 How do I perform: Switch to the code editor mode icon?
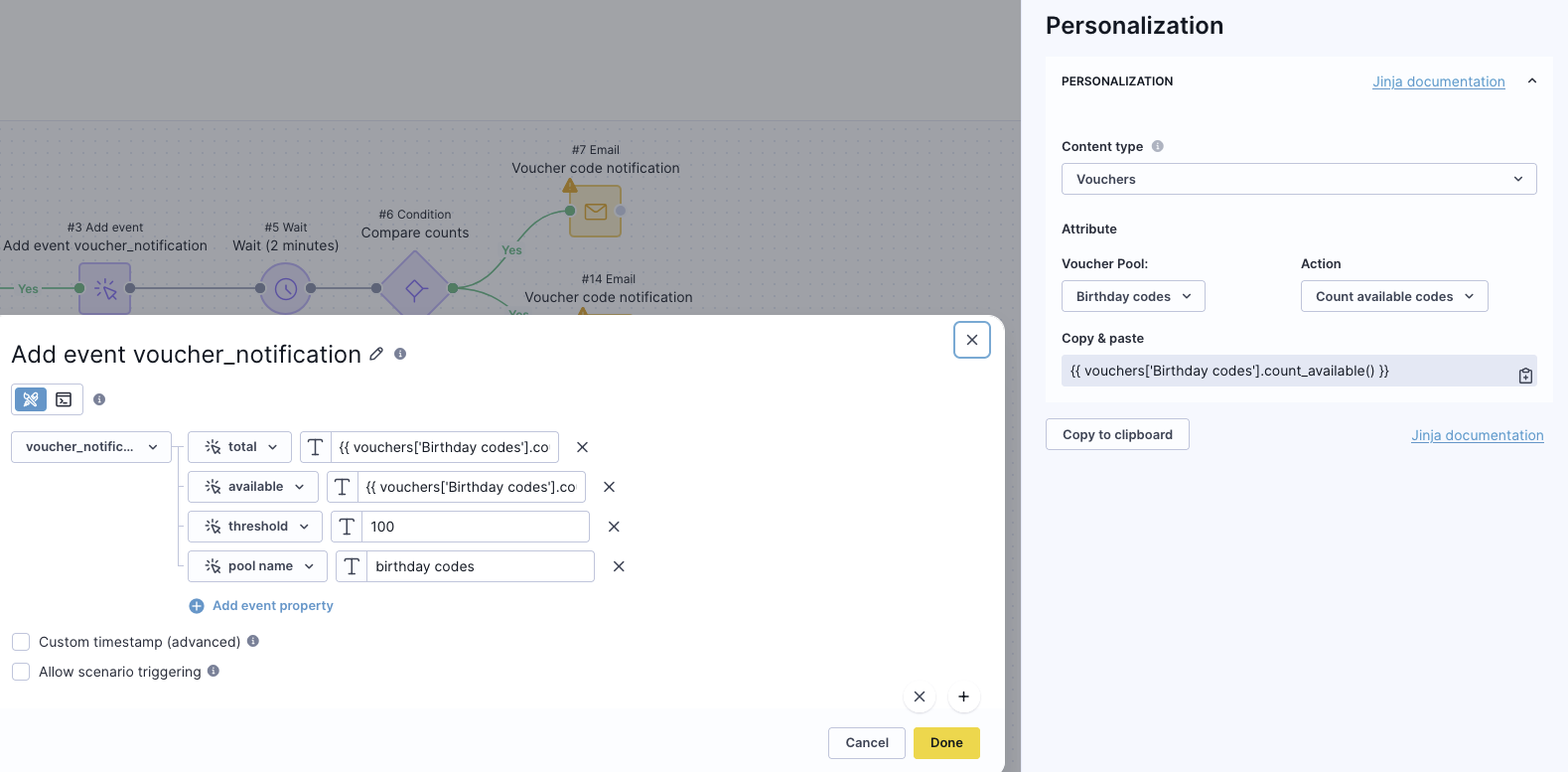click(64, 399)
